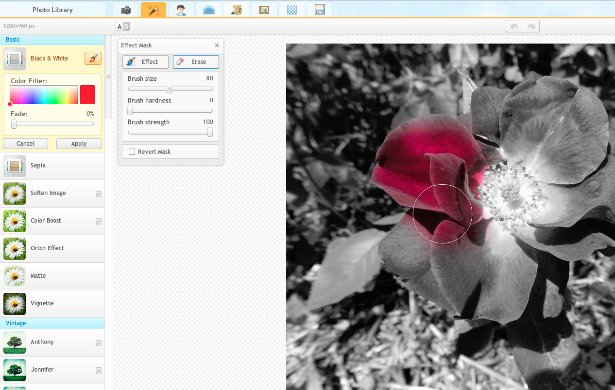The width and height of the screenshot is (615, 390).
Task: Open the portrait retouch tab
Action: coord(181,10)
